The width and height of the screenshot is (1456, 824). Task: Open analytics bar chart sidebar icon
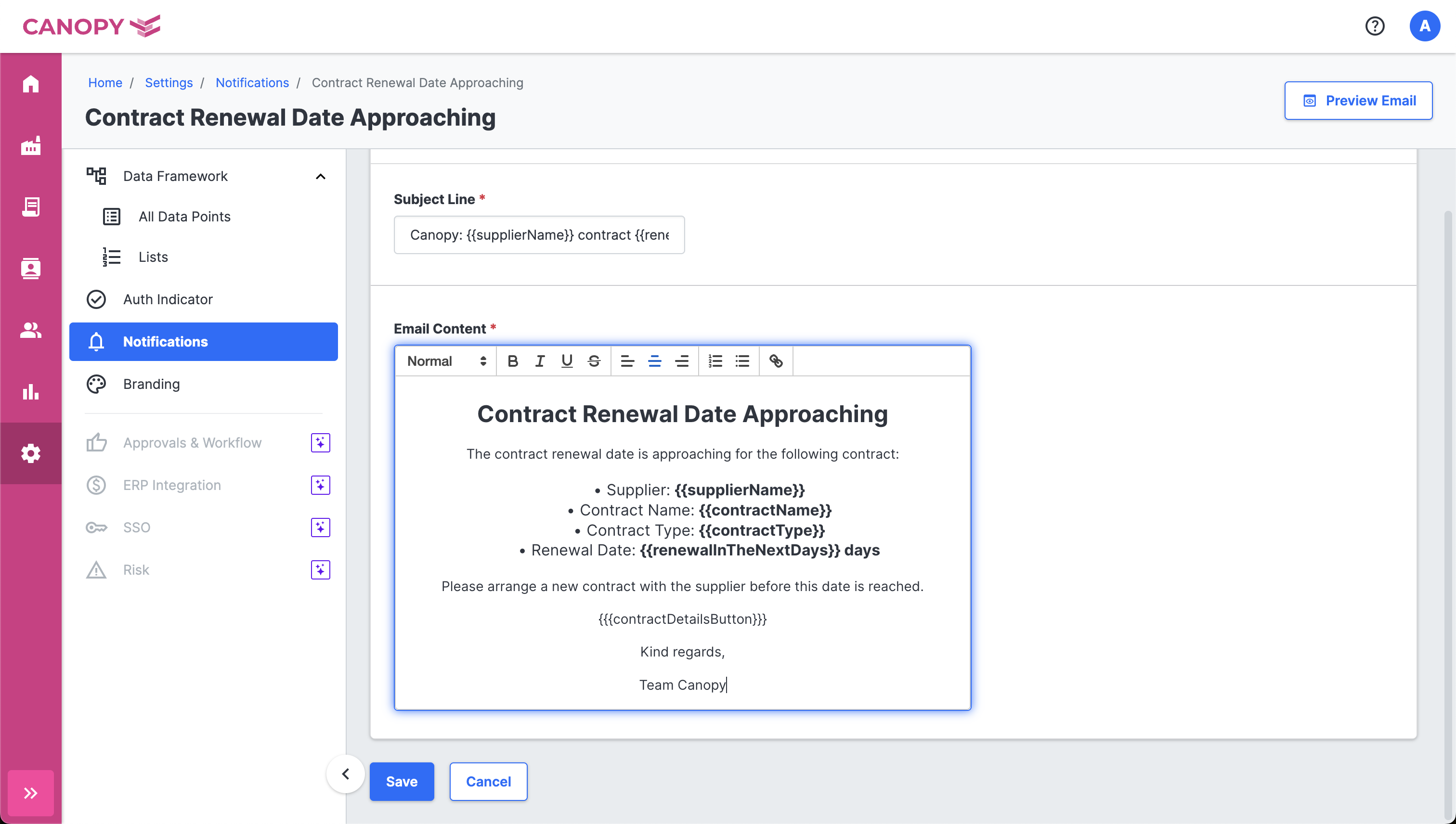30,392
